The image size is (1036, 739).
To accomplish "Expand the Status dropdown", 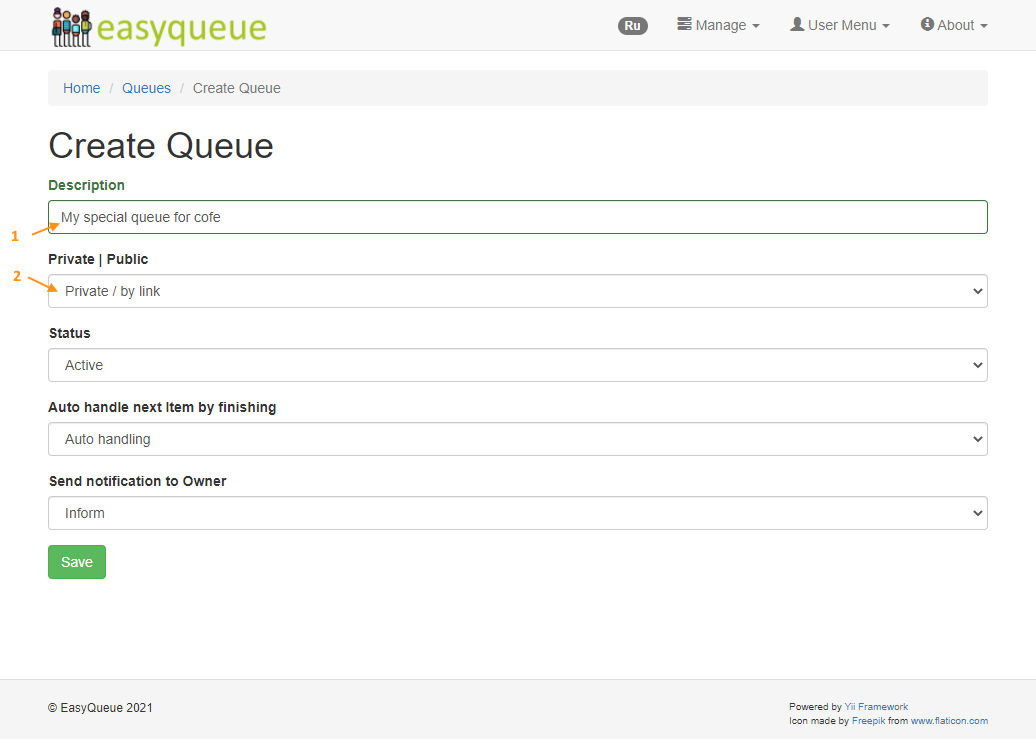I will pyautogui.click(x=517, y=365).
